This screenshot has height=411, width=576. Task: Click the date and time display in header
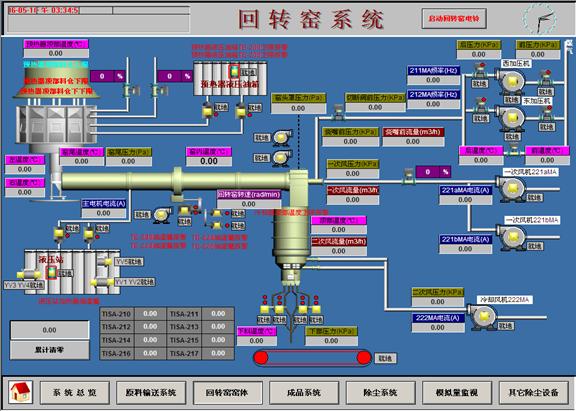coord(44,10)
